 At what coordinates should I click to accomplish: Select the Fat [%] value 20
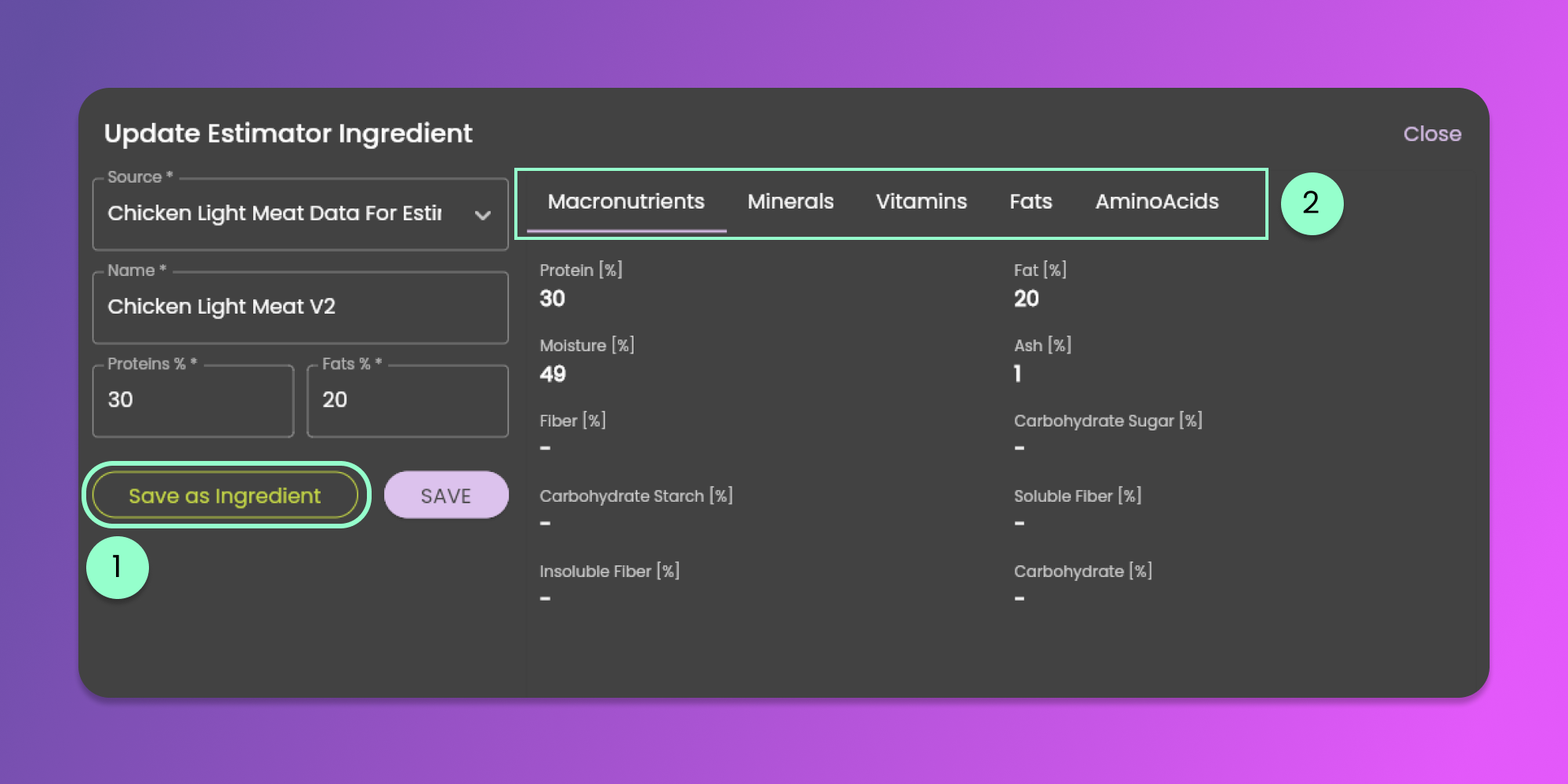[x=1026, y=299]
